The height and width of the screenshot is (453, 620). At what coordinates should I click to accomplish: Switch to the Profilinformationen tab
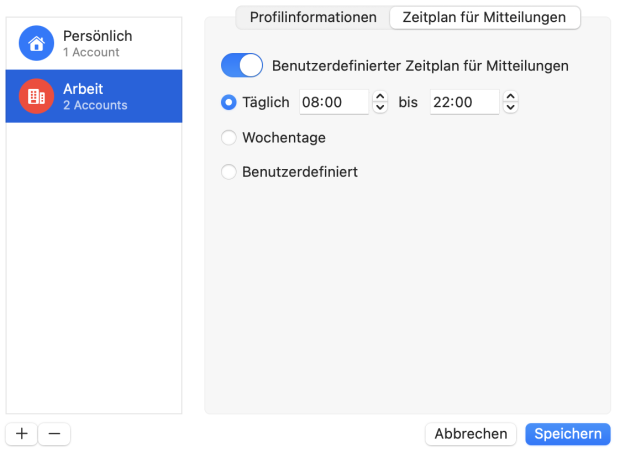click(x=313, y=17)
